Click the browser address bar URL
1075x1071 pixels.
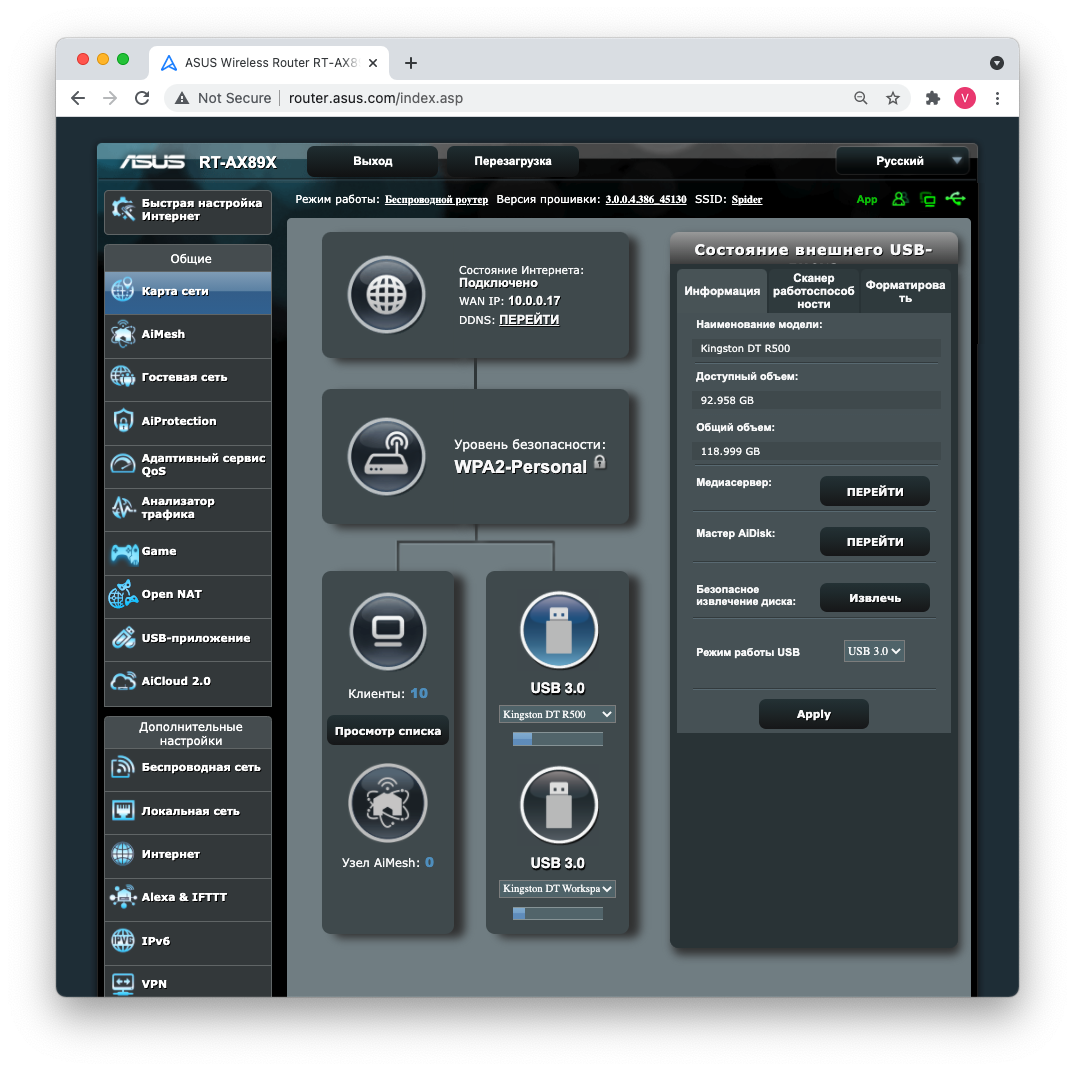tap(376, 98)
